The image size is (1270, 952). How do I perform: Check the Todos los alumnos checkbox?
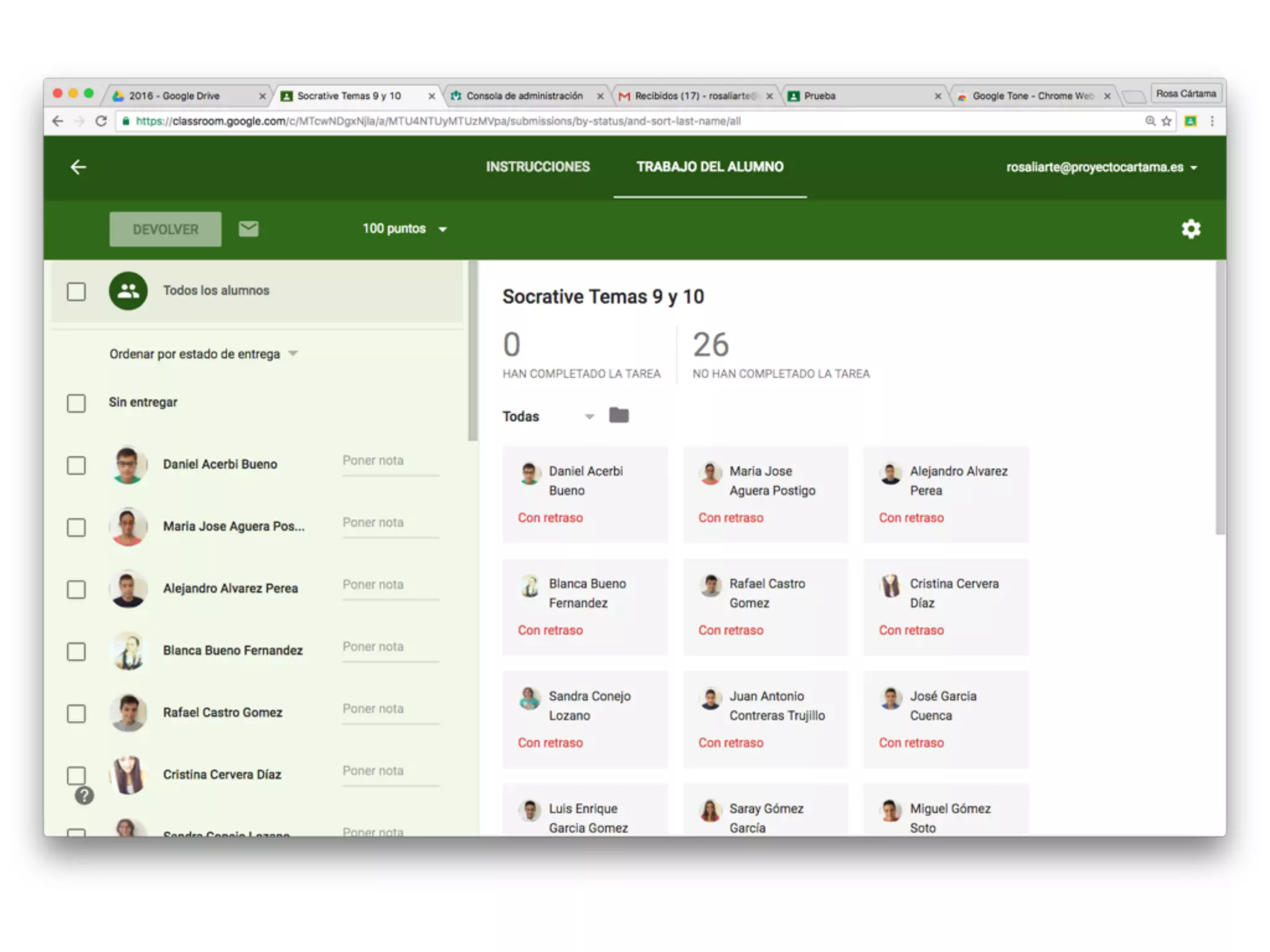76,291
